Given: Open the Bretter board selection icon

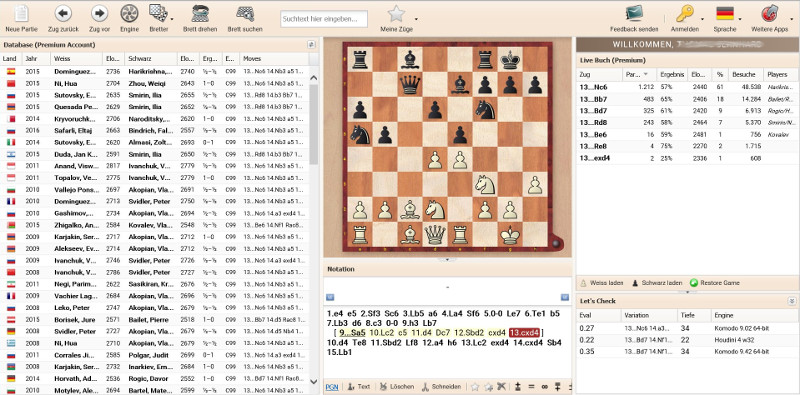Looking at the screenshot, I should (x=158, y=13).
